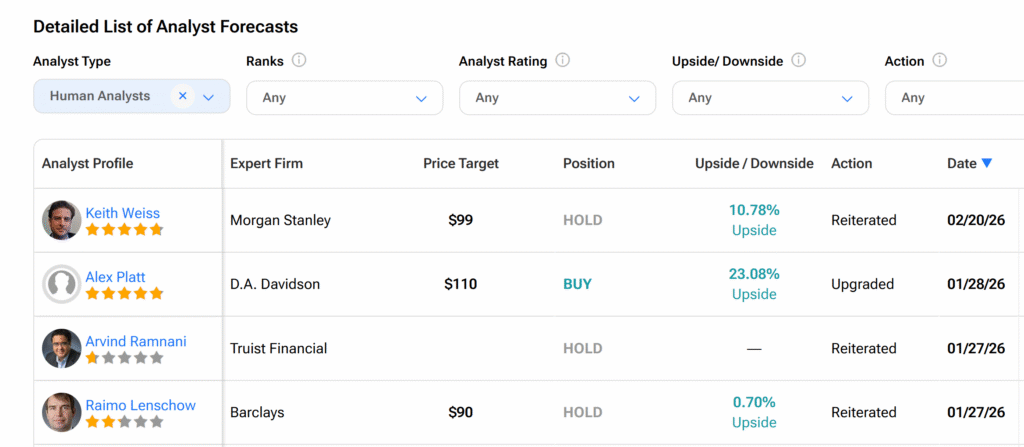This screenshot has height=447, width=1024.
Task: Expand the Analyst Type dropdown
Action: pyautogui.click(x=209, y=97)
